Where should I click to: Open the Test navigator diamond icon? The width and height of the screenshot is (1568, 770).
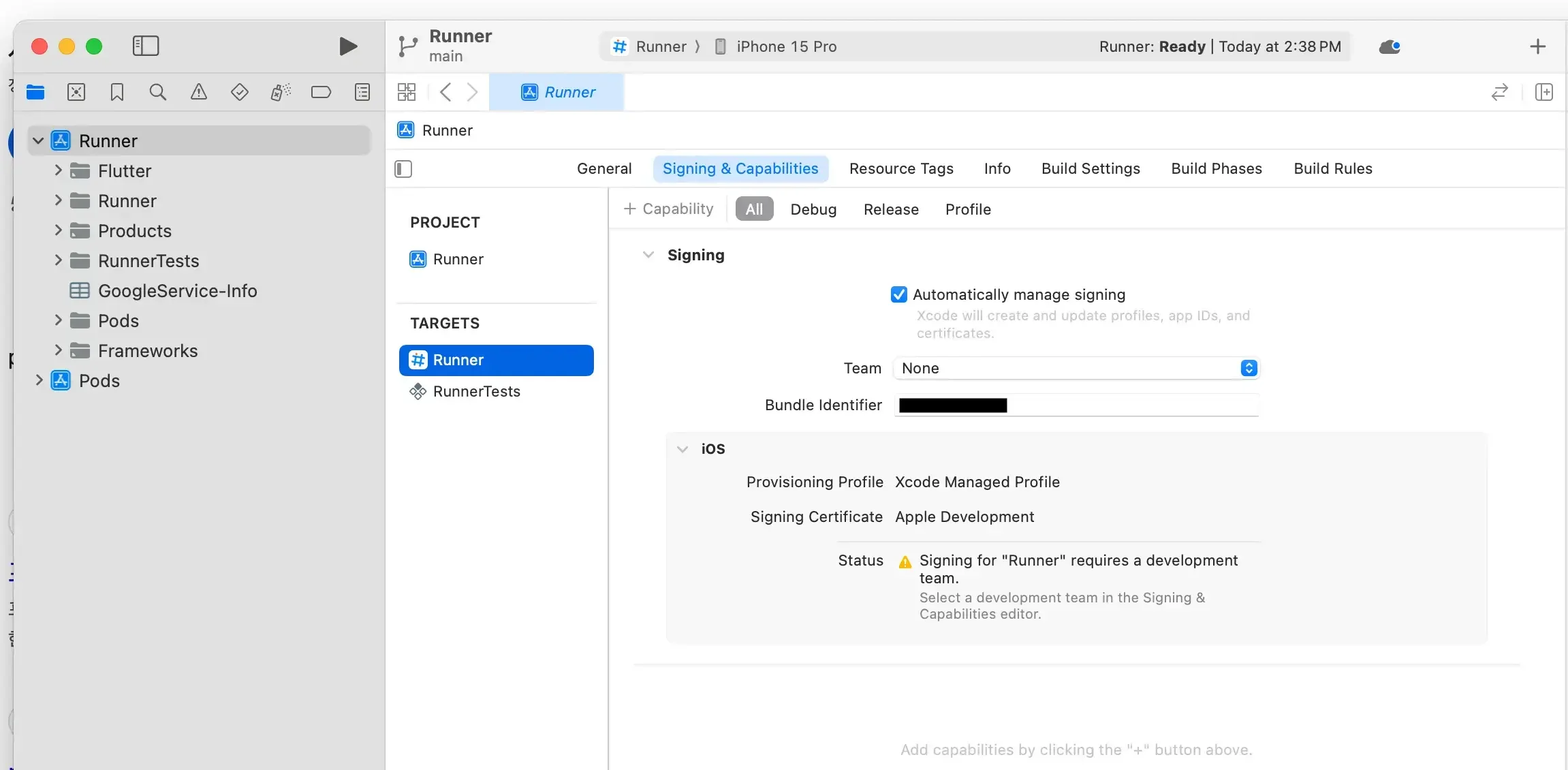pos(240,92)
